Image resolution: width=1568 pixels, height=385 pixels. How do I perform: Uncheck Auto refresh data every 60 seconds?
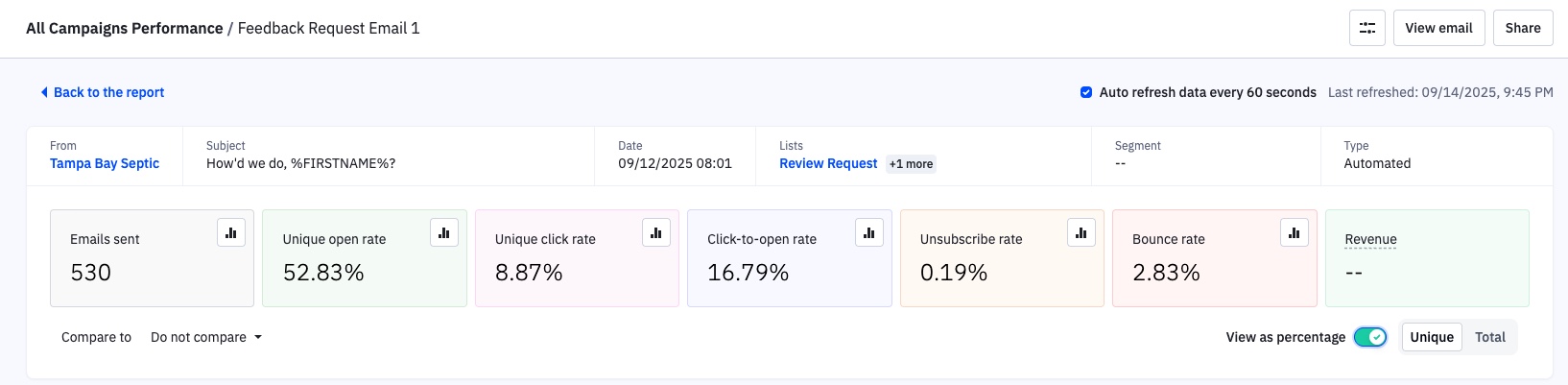[1086, 92]
